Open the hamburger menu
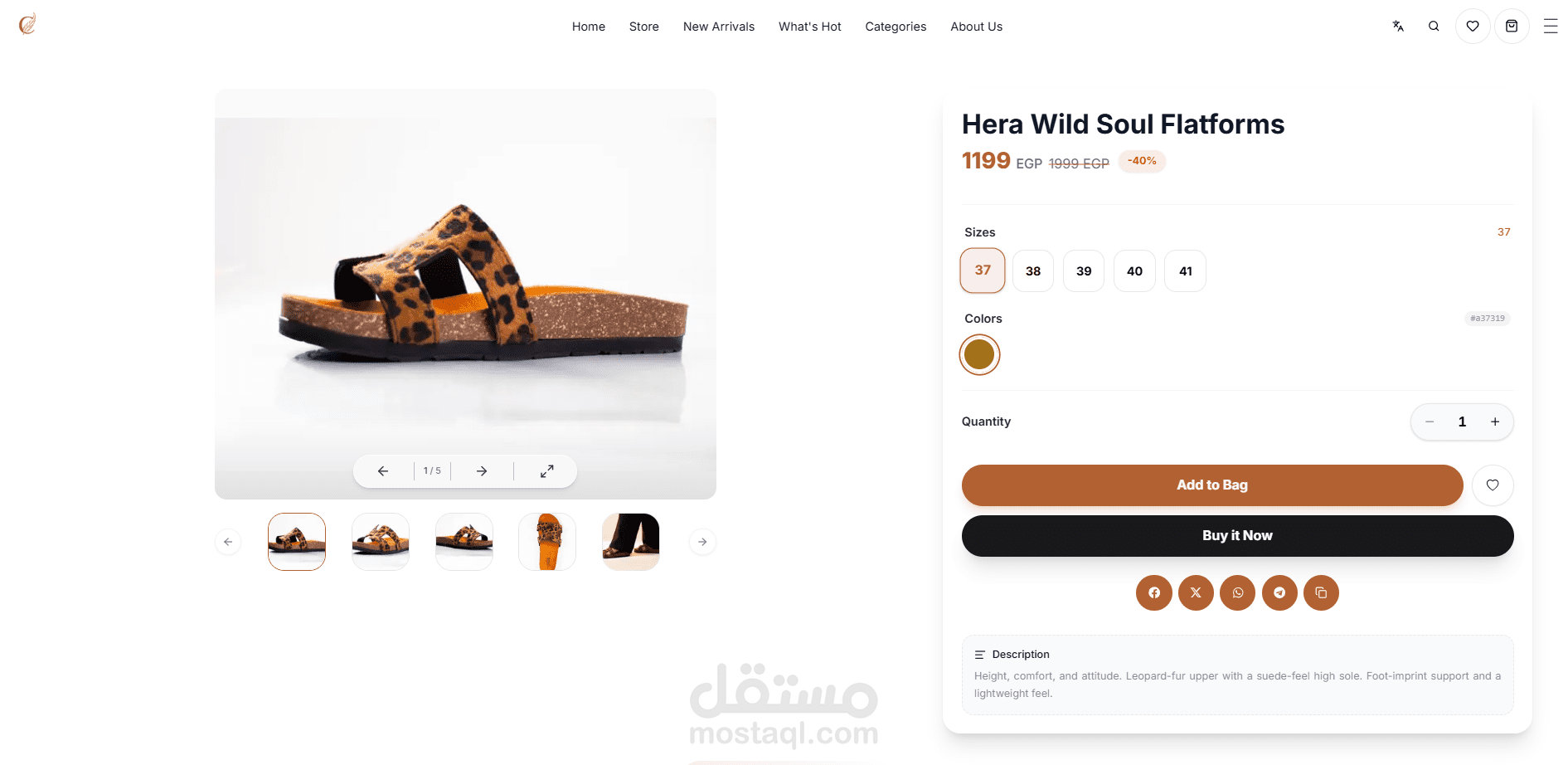The width and height of the screenshot is (1568, 765). (1550, 27)
